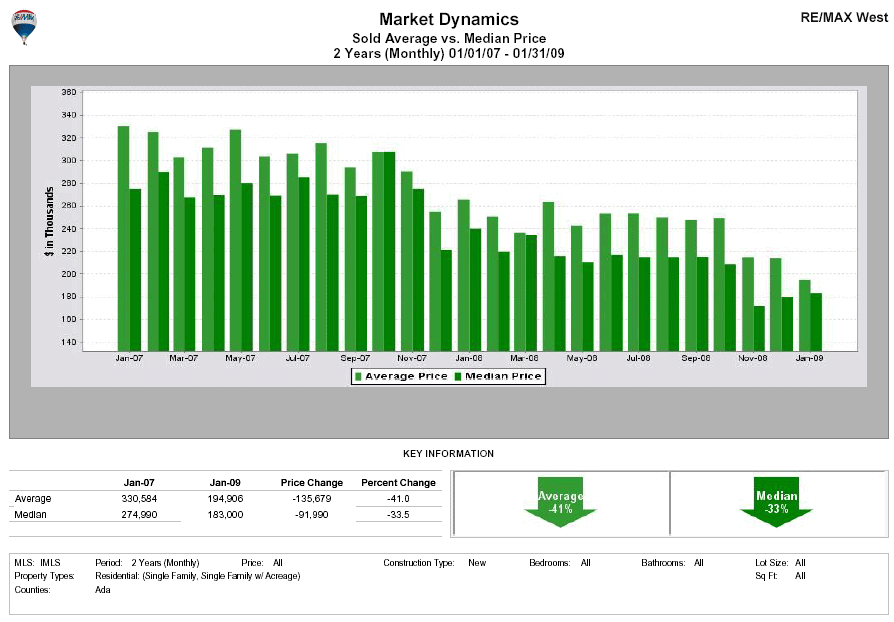The image size is (894, 622).
Task: Select the Market Dynamics title
Action: tap(449, 19)
